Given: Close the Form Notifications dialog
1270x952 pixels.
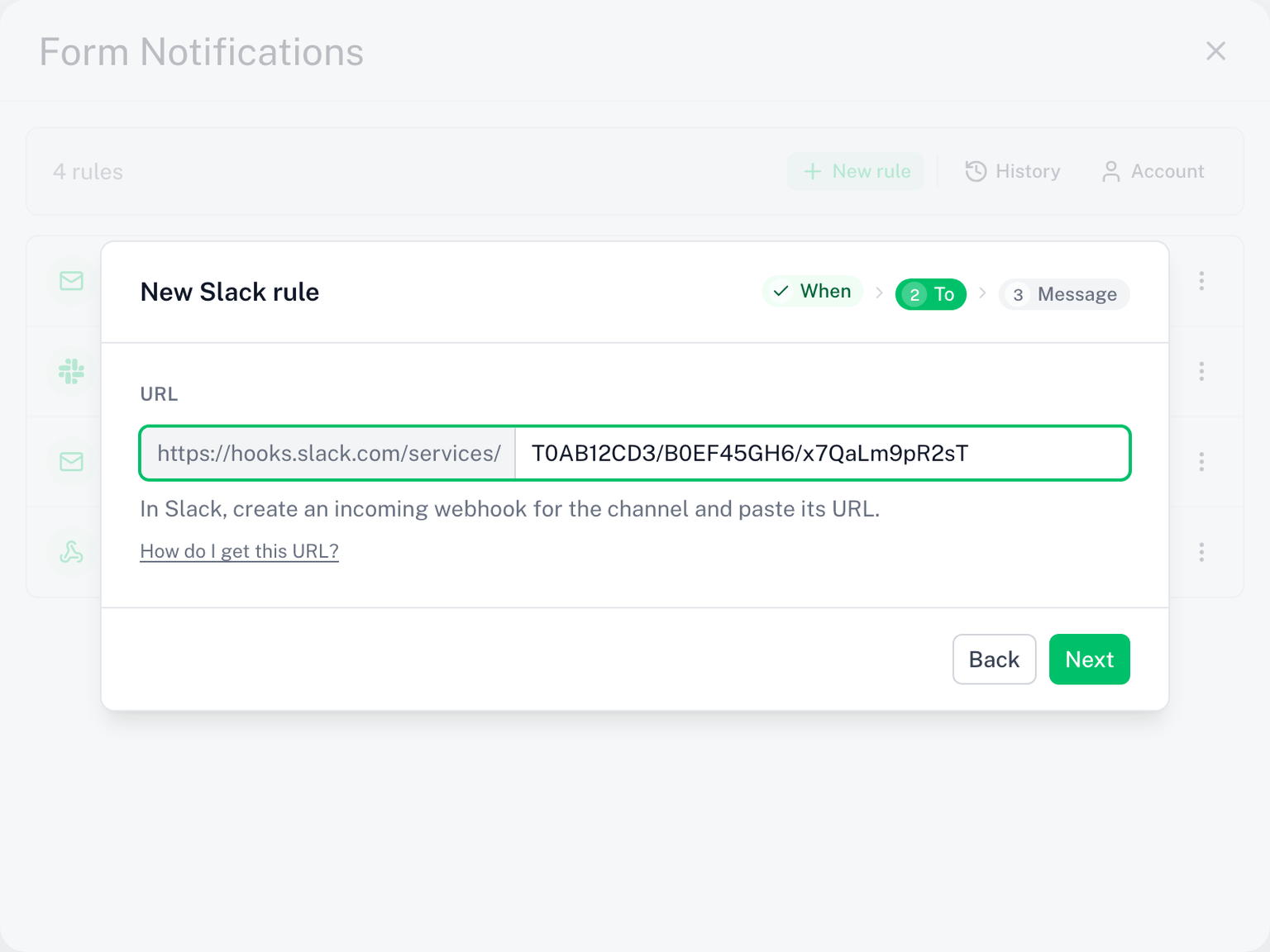Looking at the screenshot, I should tap(1215, 51).
